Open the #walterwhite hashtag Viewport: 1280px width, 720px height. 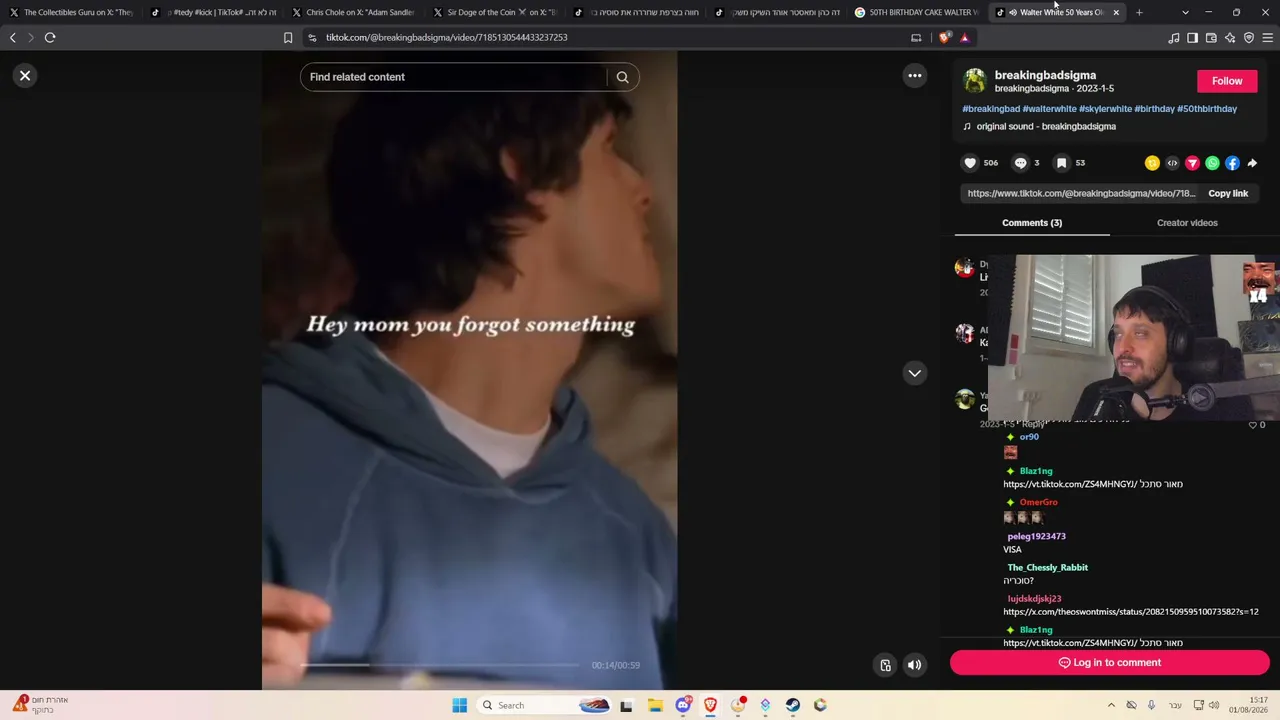point(1049,109)
